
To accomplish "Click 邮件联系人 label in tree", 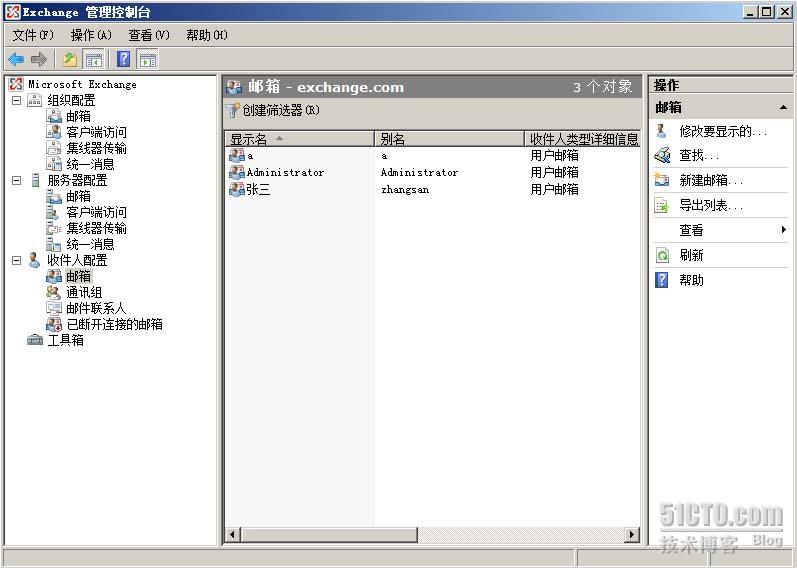I will pos(96,308).
